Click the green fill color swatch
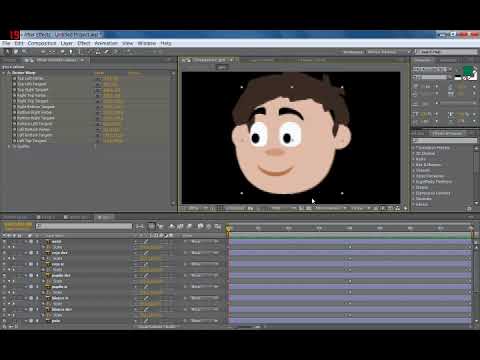The width and height of the screenshot is (480, 360). pos(468,70)
